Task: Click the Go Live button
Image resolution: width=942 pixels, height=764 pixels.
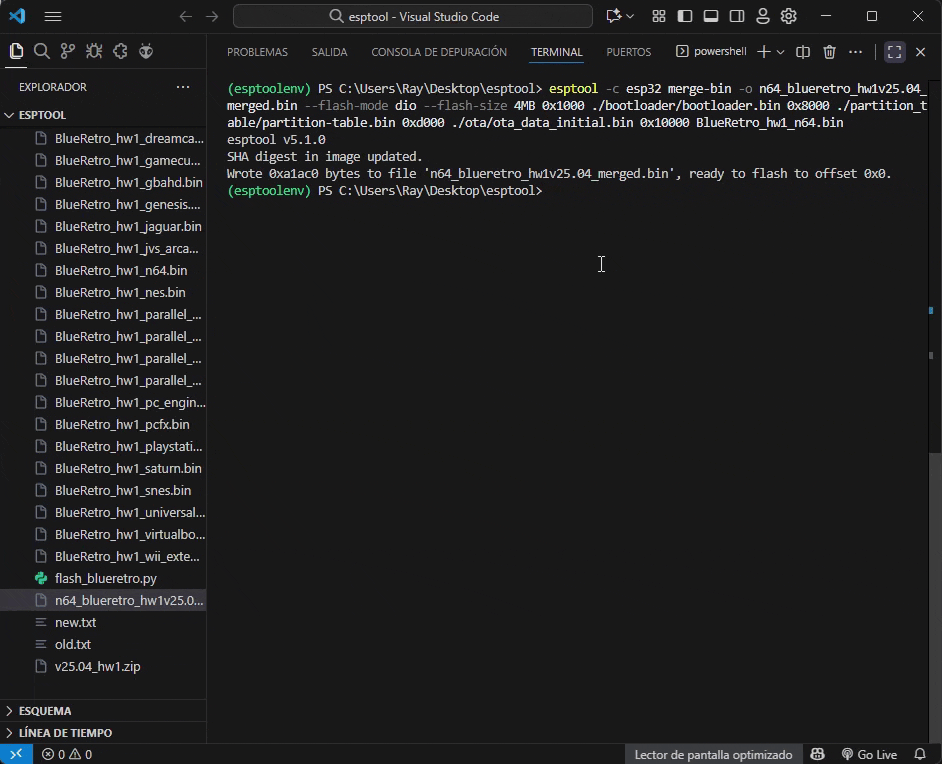Action: (869, 754)
